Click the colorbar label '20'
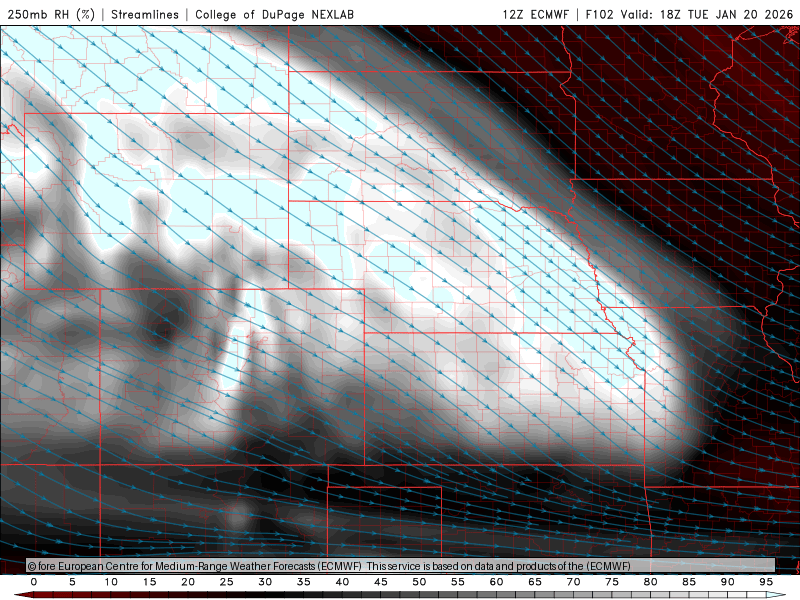 point(188,582)
